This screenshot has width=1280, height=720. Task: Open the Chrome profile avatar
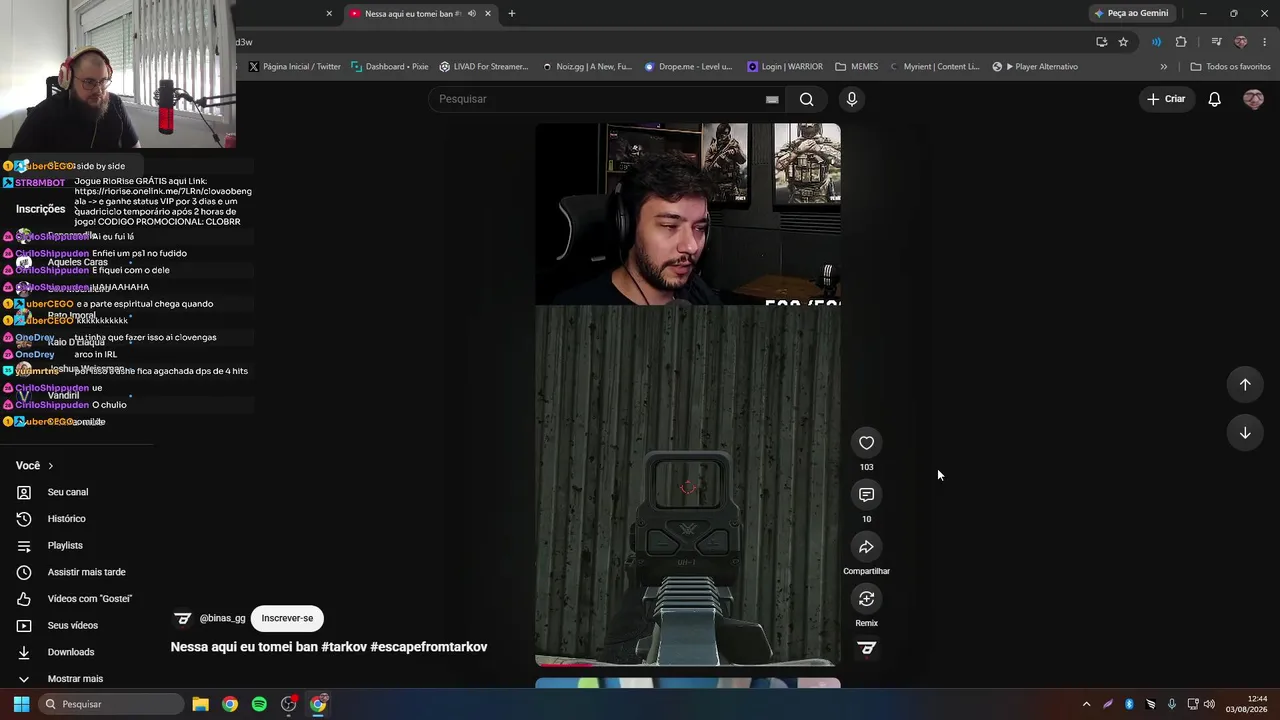pos(1241,42)
